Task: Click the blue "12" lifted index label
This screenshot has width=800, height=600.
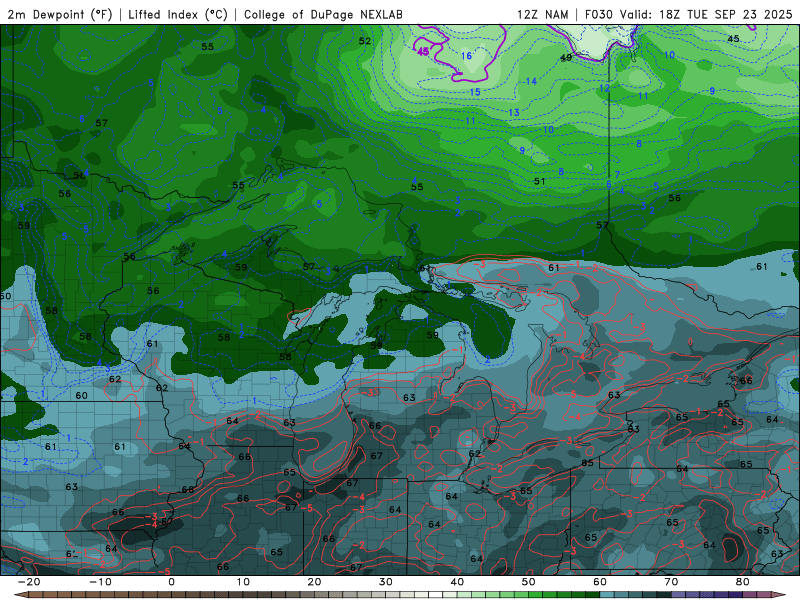Action: pyautogui.click(x=605, y=88)
